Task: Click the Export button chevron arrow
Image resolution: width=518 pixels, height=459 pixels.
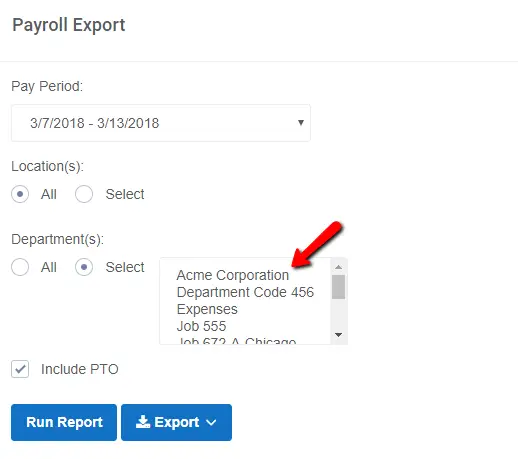Action: [x=211, y=423]
